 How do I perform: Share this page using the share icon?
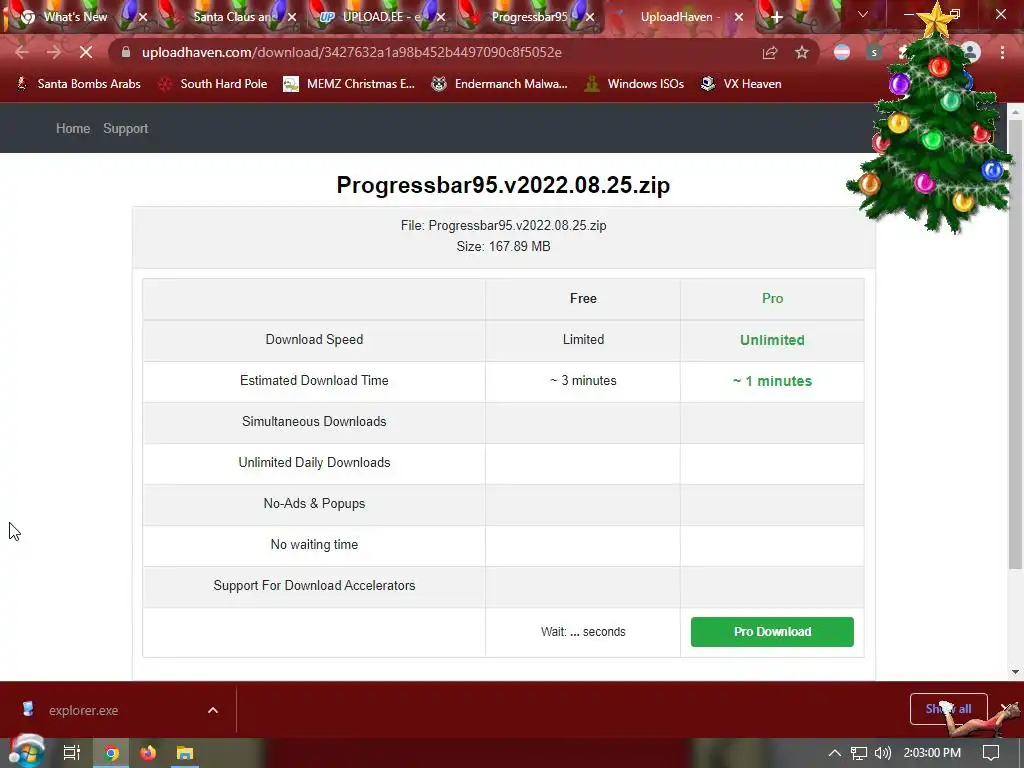pos(770,52)
